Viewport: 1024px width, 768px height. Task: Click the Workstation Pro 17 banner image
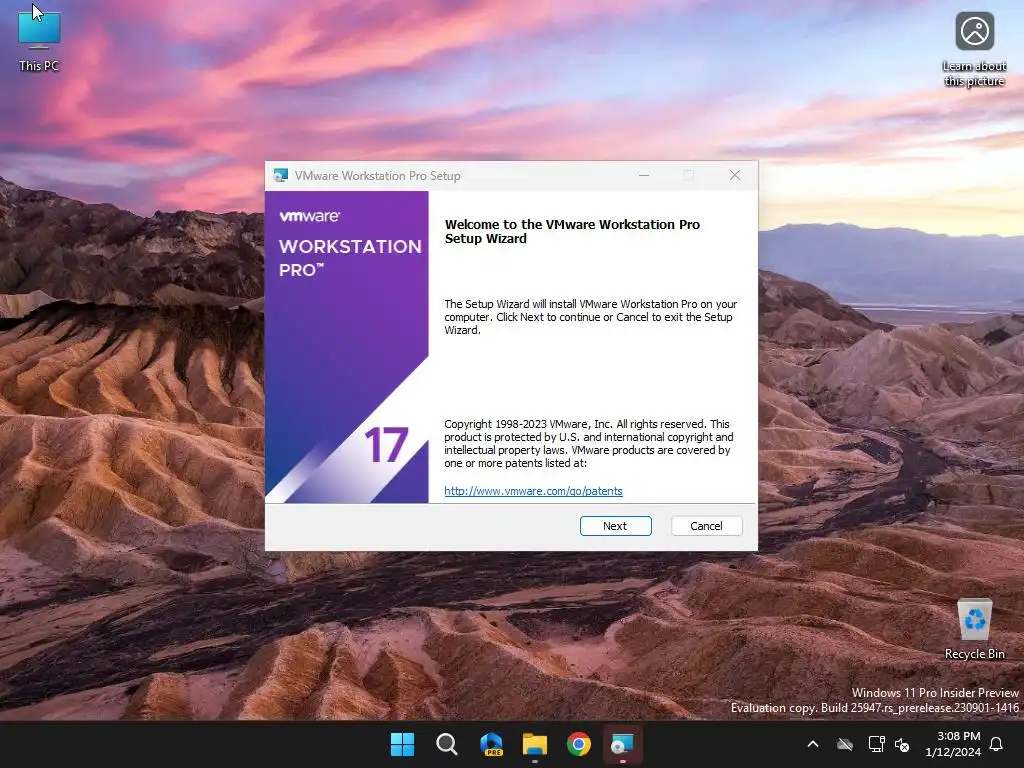pyautogui.click(x=347, y=347)
